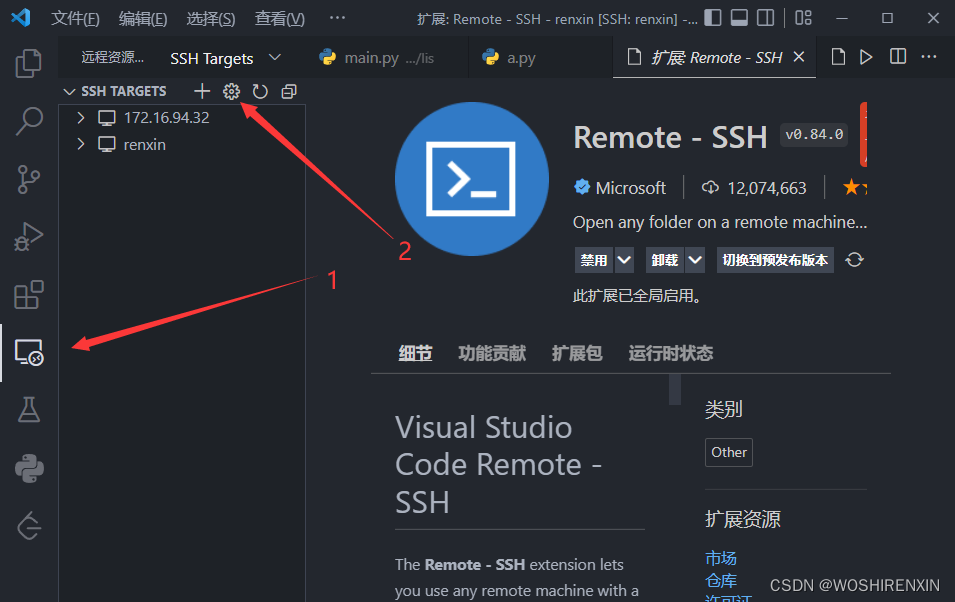This screenshot has width=955, height=602.
Task: Click the 12,074,663 install count
Action: pyautogui.click(x=767, y=188)
